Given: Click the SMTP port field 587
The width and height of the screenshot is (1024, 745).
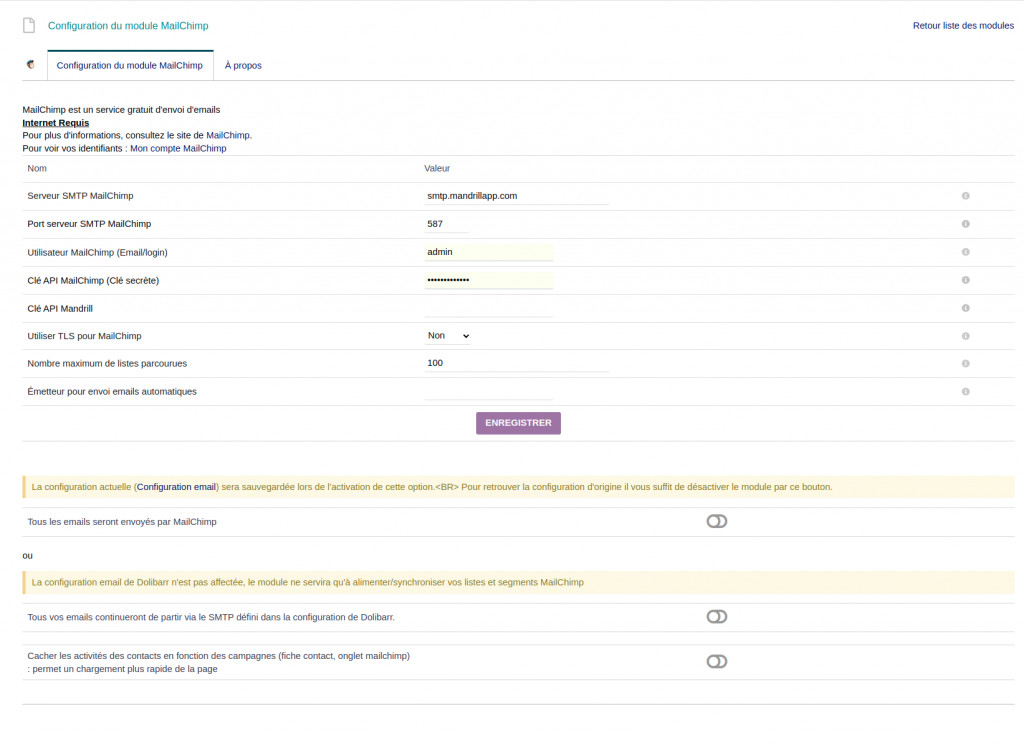Looking at the screenshot, I should (446, 224).
